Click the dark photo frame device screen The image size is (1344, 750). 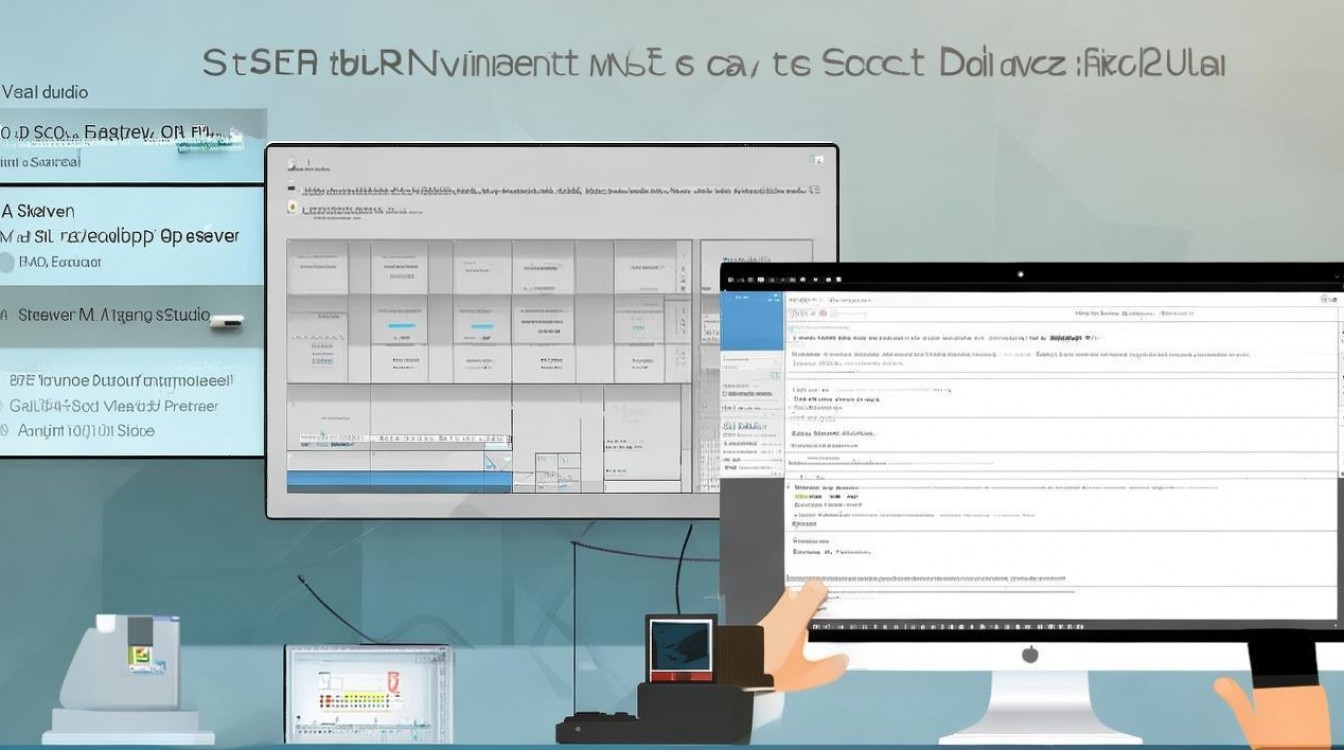point(680,641)
